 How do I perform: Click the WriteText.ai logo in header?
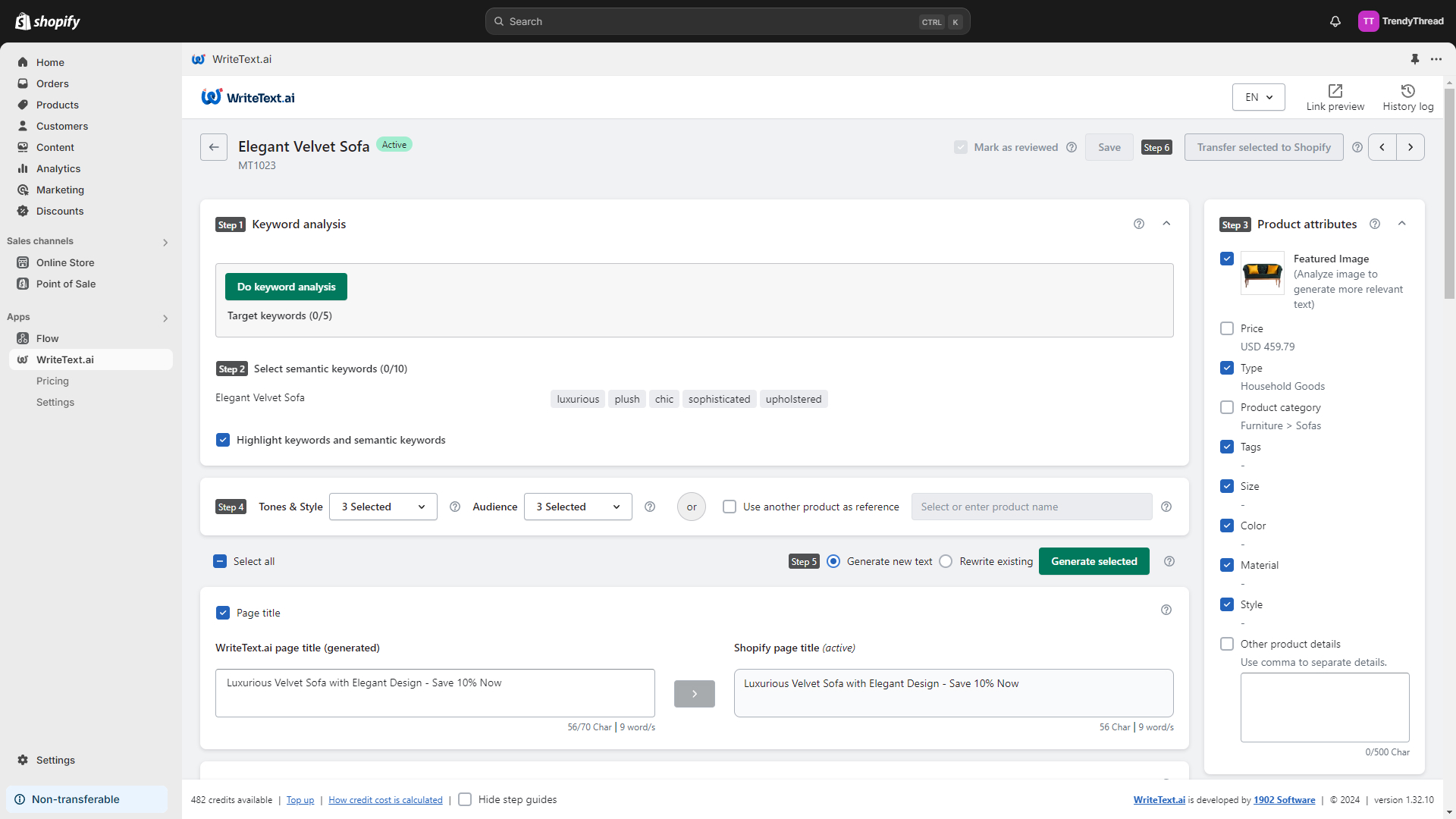tap(248, 97)
